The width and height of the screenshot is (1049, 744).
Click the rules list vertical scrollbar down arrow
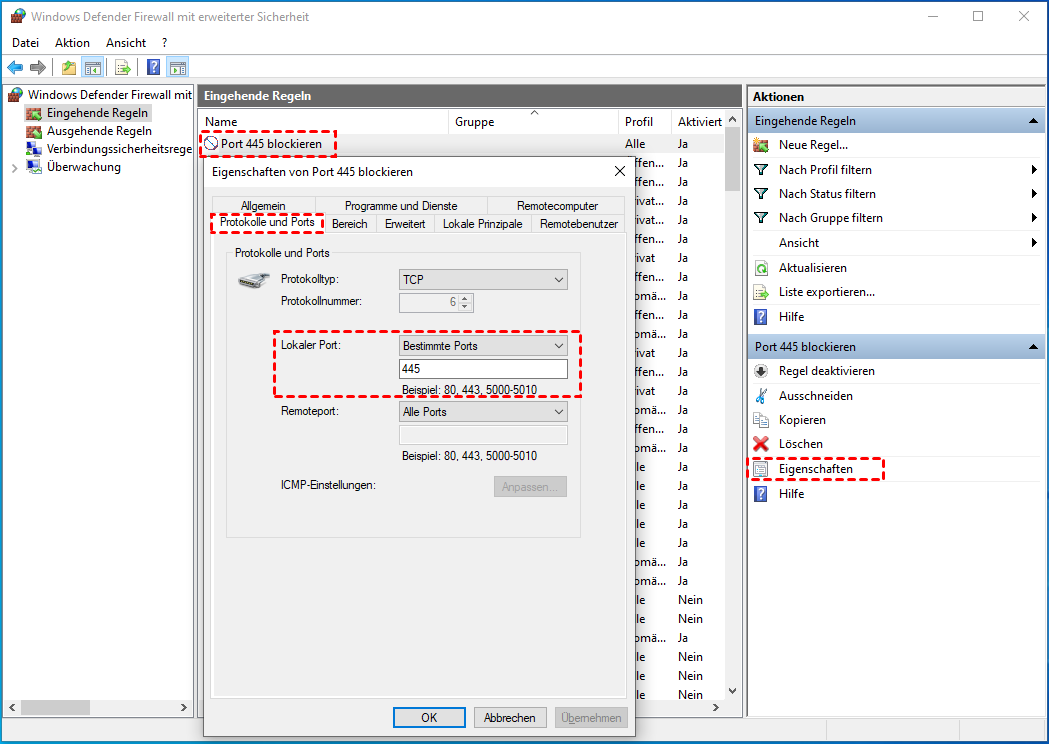733,691
